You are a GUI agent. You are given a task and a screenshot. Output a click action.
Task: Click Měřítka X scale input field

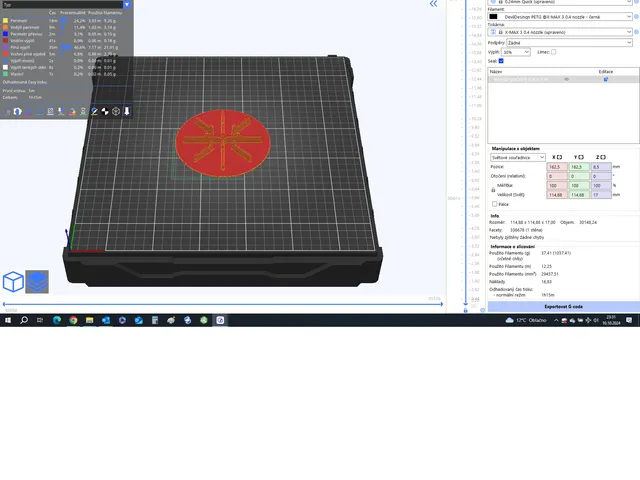click(x=557, y=185)
